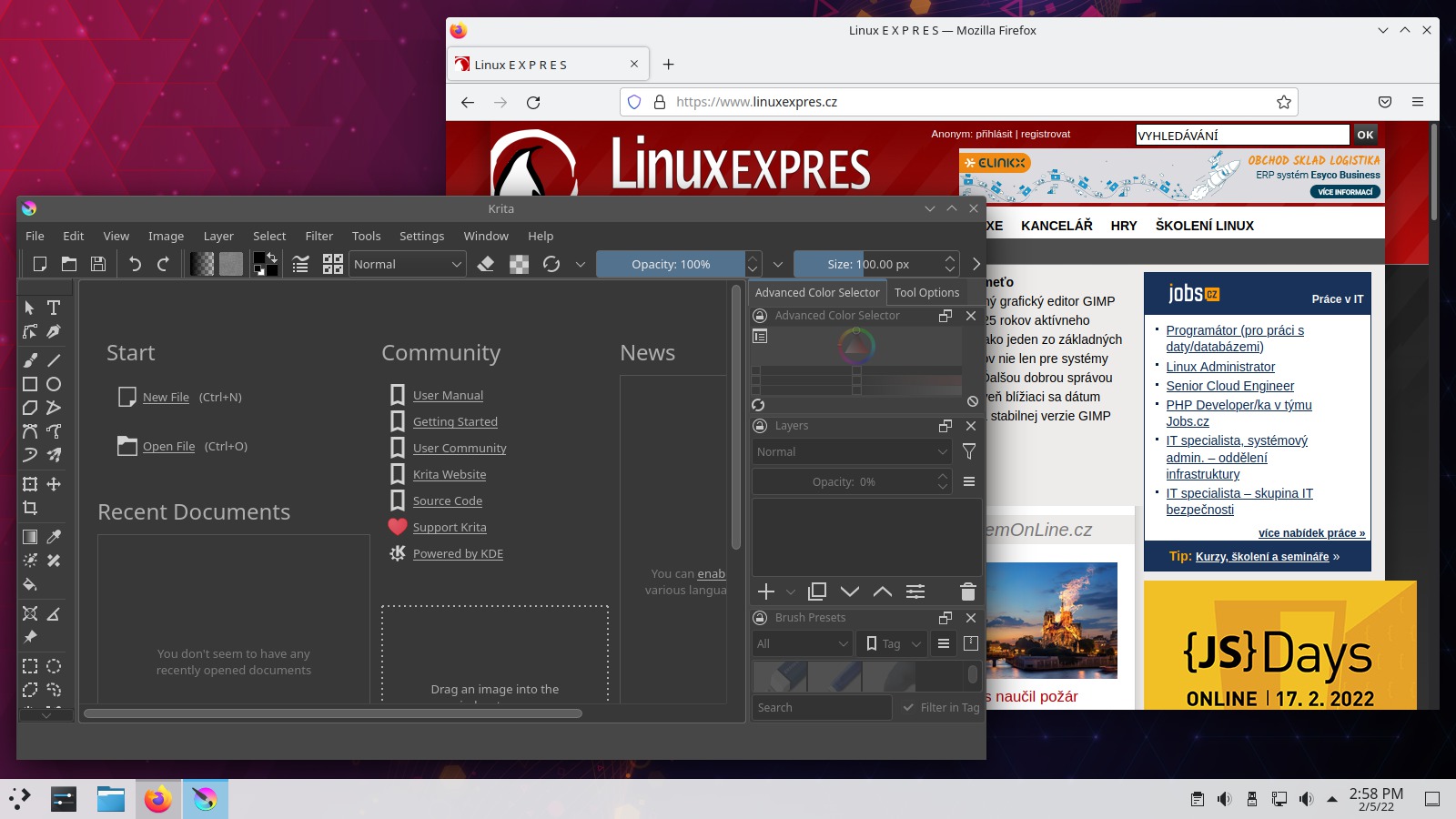Open the toolbar blending mode Normal dropdown
This screenshot has width=1456, height=819.
[408, 264]
